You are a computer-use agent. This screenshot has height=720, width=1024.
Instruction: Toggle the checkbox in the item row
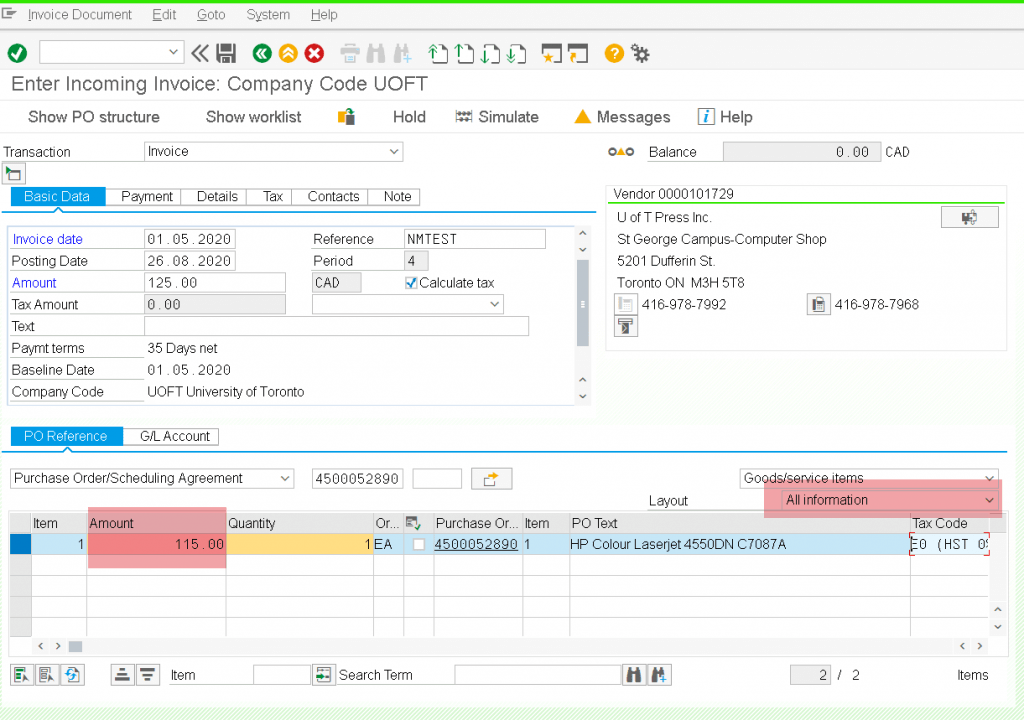418,544
